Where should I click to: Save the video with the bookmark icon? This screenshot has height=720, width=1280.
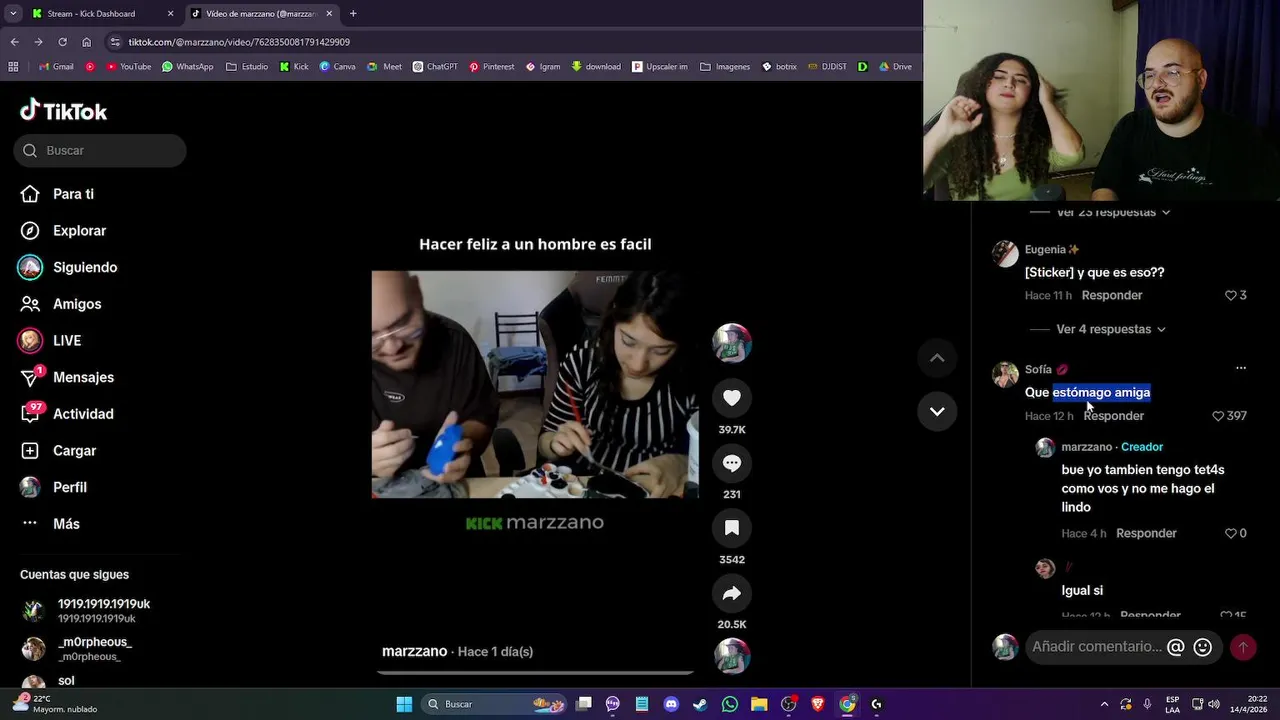(732, 528)
